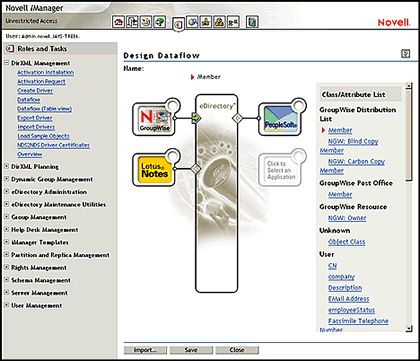Select NGW: Carbon Copy attribute link
Viewport: 420px width, 361px height.
[x=356, y=161]
